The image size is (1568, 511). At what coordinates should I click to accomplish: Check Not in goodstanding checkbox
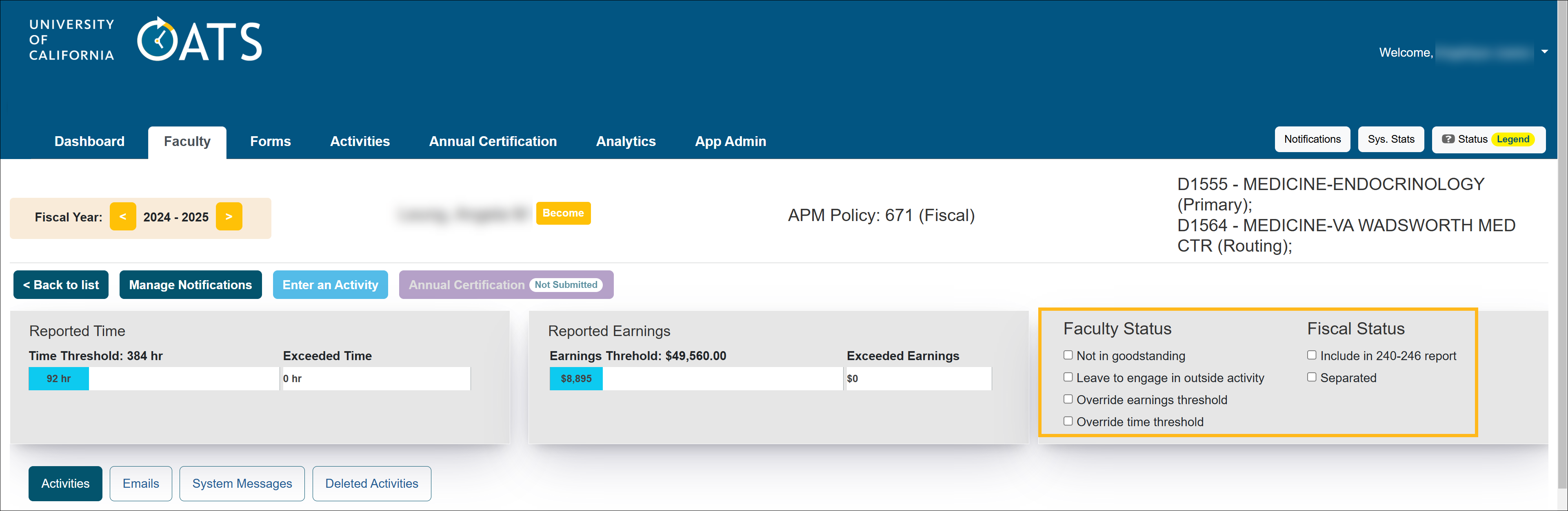[x=1068, y=355]
